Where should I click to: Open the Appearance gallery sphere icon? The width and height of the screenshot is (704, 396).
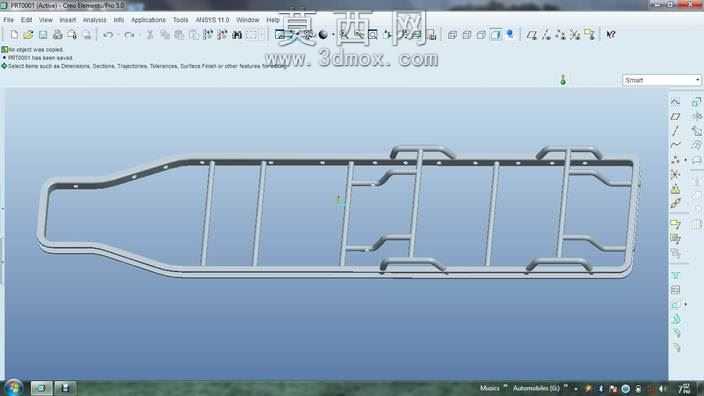[x=323, y=35]
